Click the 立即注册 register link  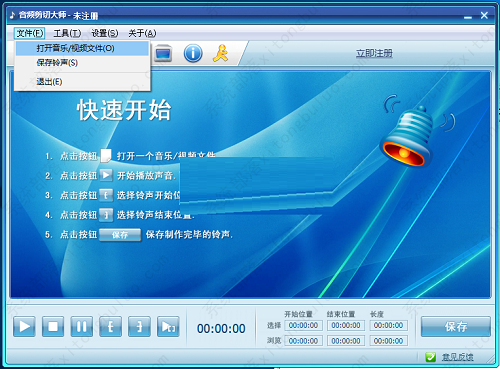pos(374,53)
